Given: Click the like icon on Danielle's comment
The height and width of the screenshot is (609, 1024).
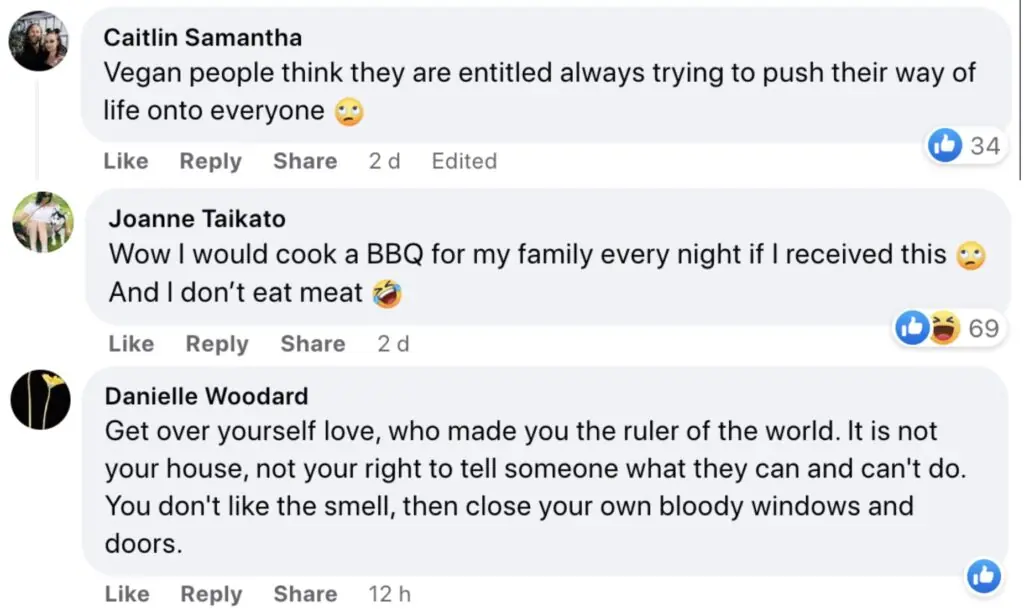Looking at the screenshot, I should point(983,574).
